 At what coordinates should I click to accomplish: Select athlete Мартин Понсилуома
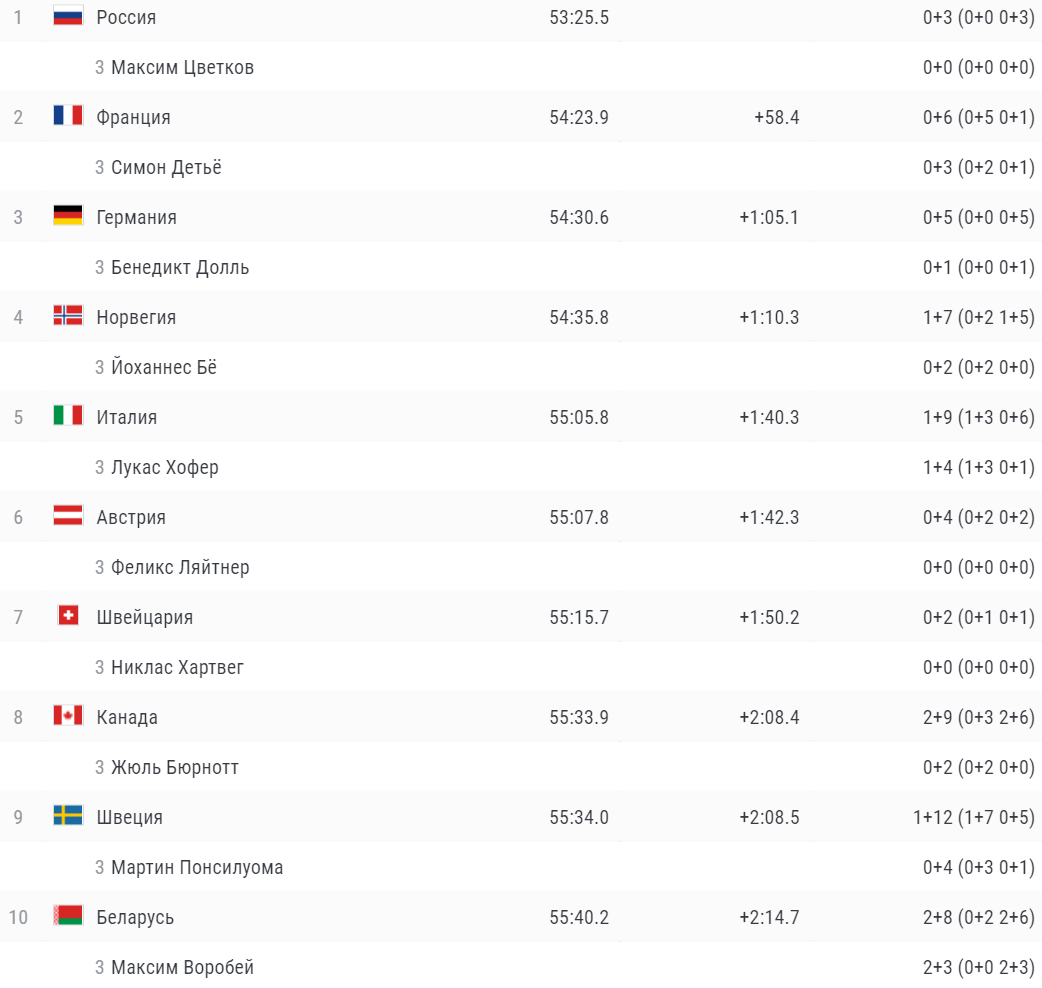pyautogui.click(x=197, y=867)
